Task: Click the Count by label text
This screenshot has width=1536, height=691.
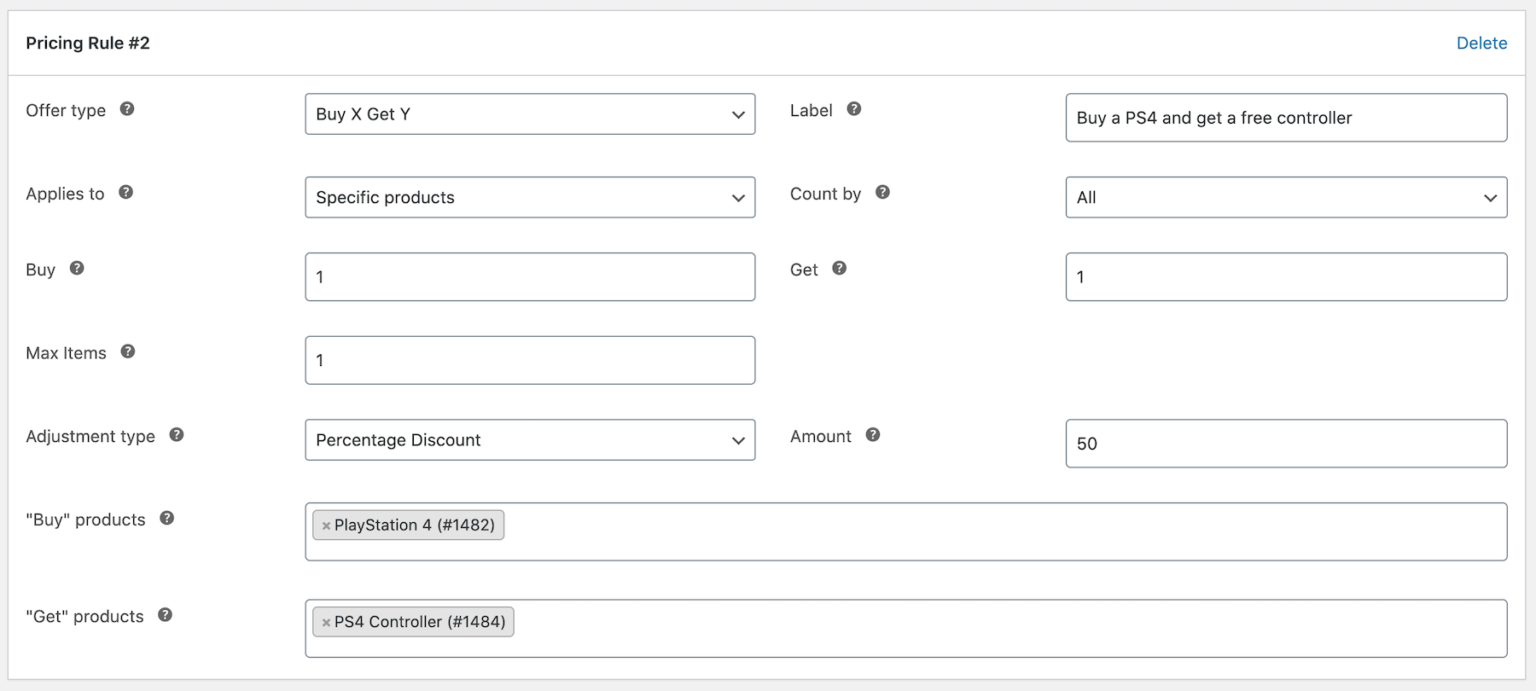Action: (825, 193)
